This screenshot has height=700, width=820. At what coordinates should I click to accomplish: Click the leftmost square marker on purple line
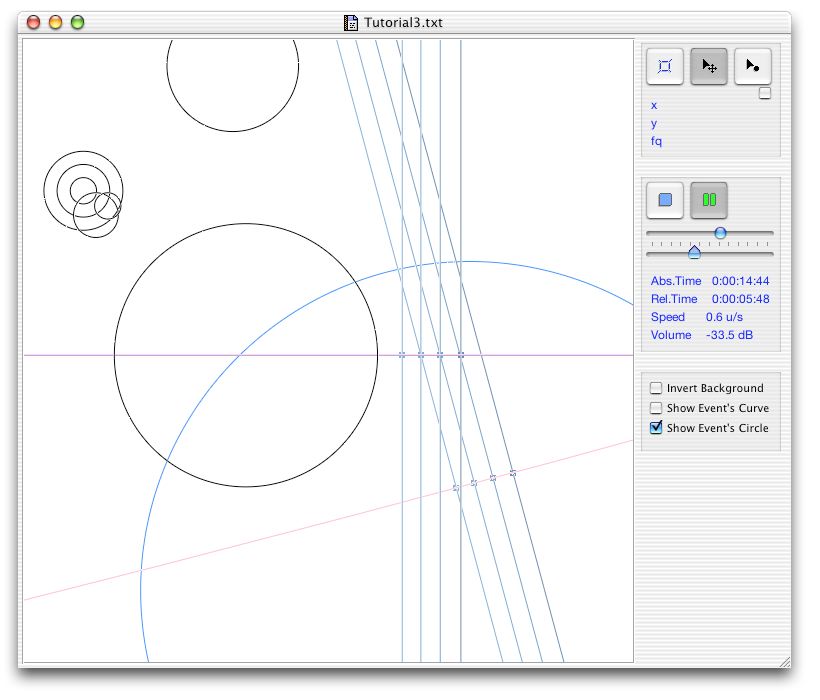(x=402, y=355)
